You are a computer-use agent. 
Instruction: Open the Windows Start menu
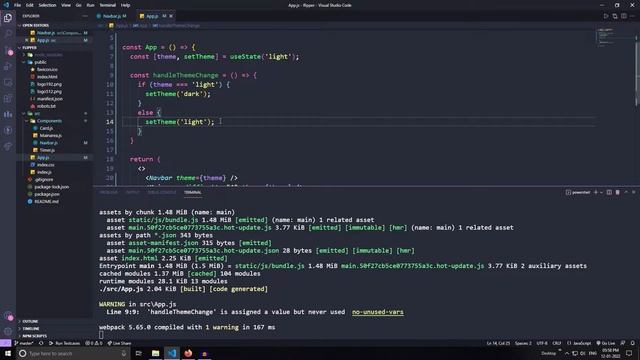(x=8, y=353)
